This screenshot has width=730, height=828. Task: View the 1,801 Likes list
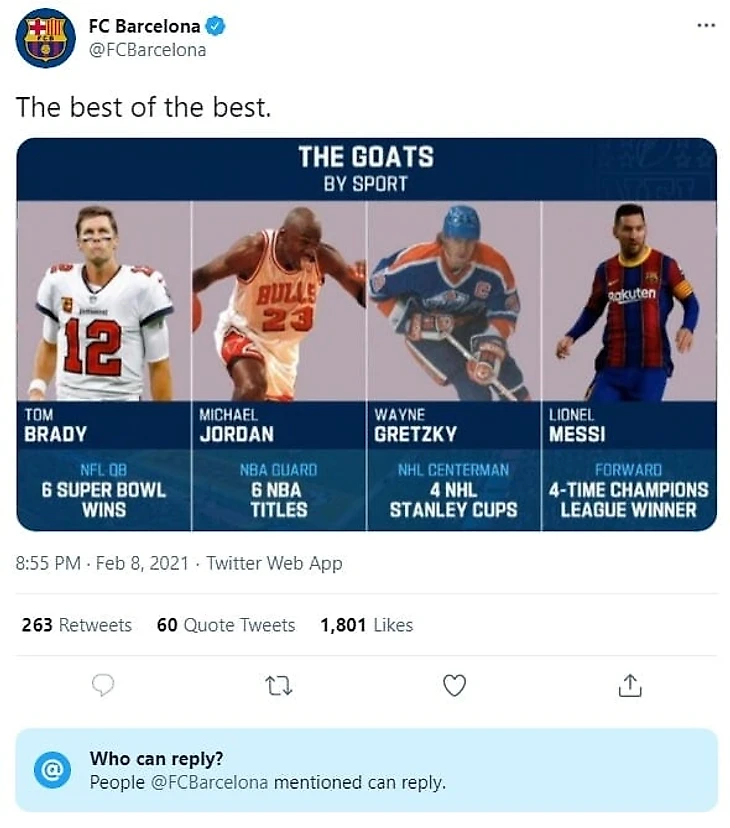[366, 625]
